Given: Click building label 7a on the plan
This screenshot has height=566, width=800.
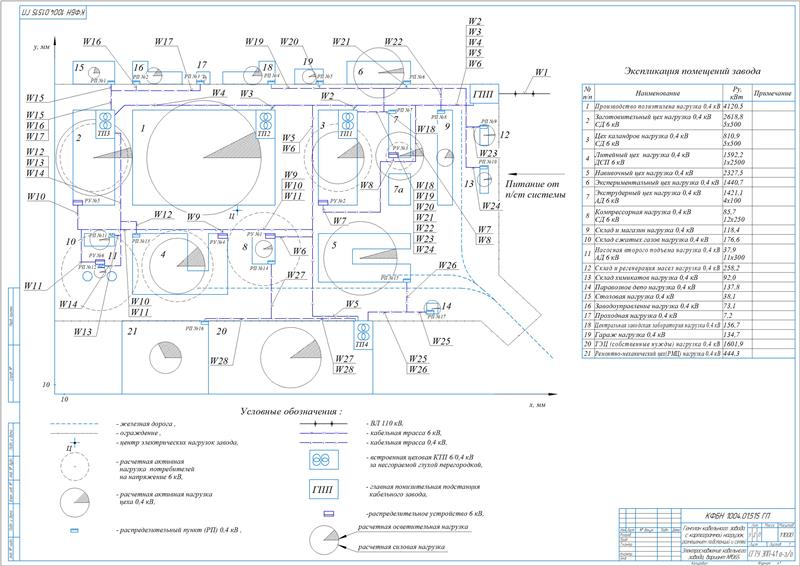Looking at the screenshot, I should pyautogui.click(x=398, y=189).
